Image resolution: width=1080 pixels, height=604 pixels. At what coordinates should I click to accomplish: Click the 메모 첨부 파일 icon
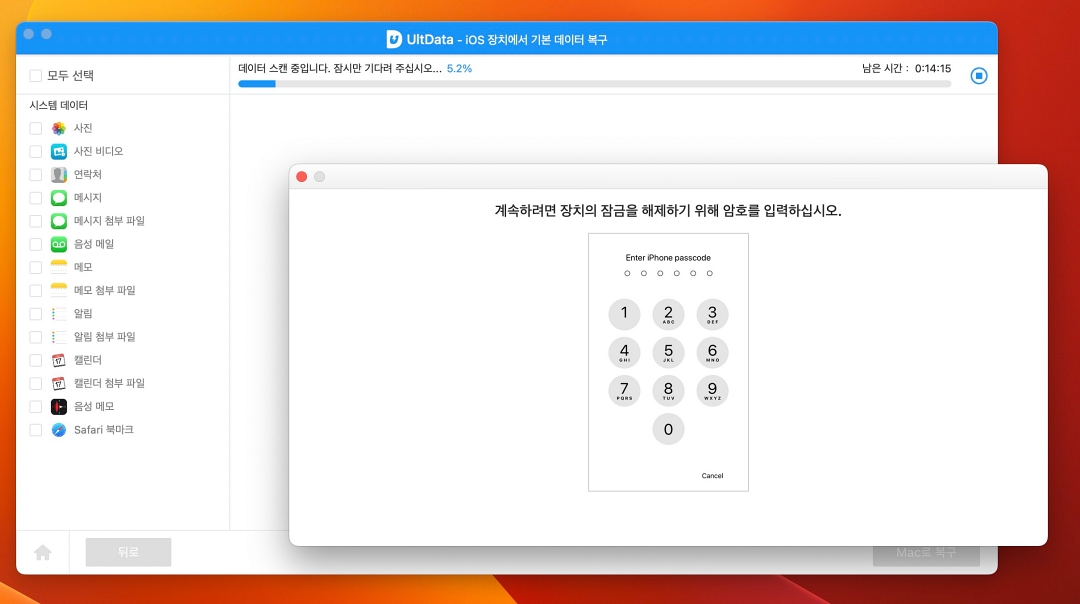[59, 291]
